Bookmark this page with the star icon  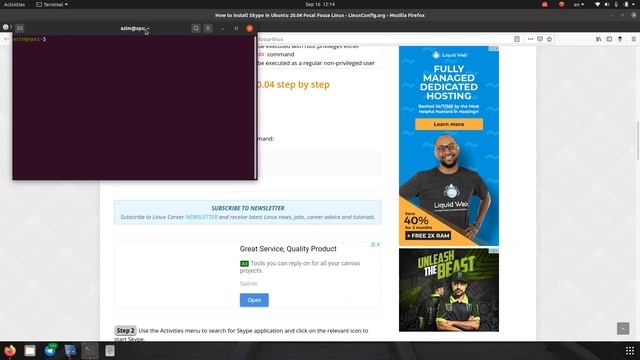click(x=549, y=39)
